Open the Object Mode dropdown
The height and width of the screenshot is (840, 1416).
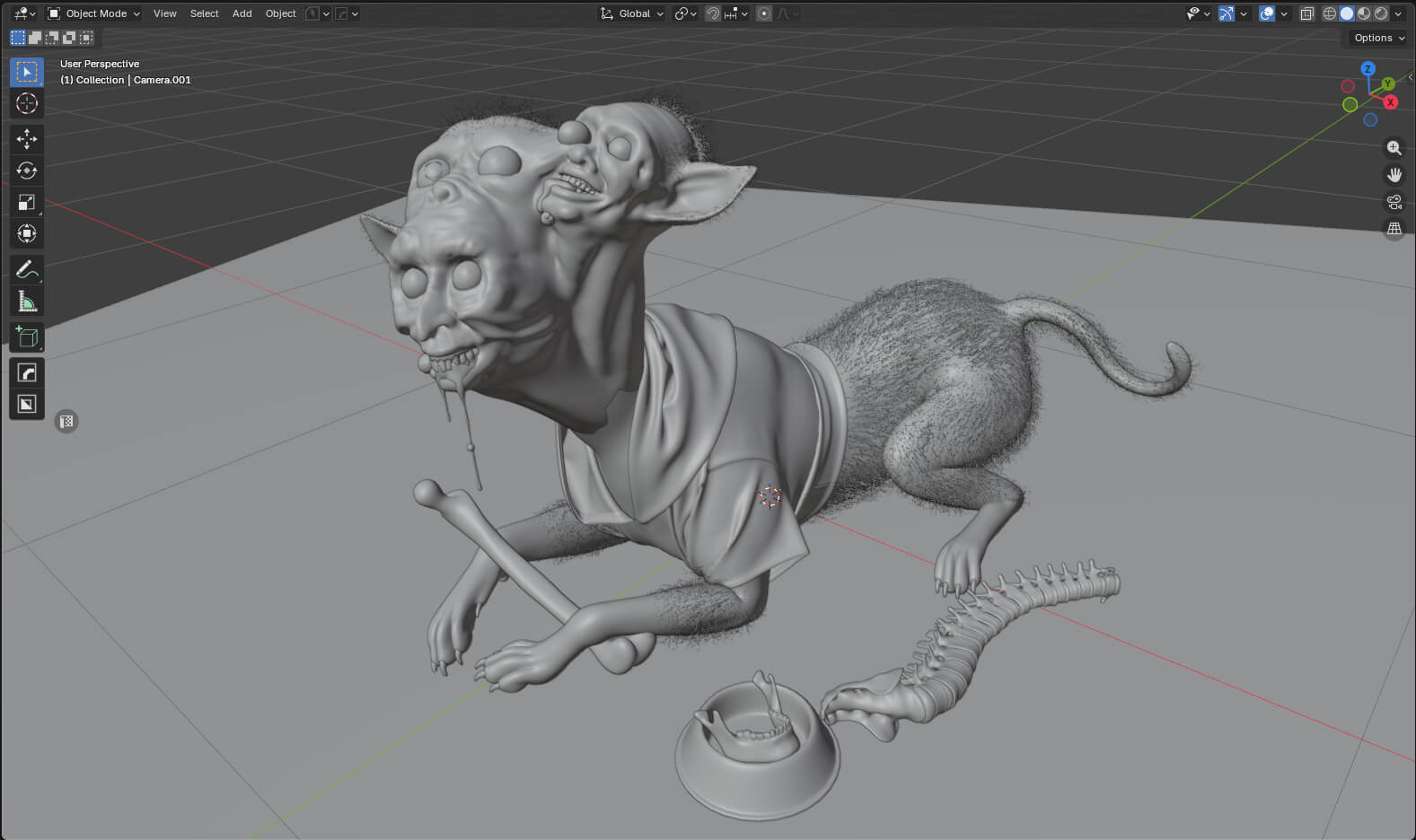coord(94,13)
